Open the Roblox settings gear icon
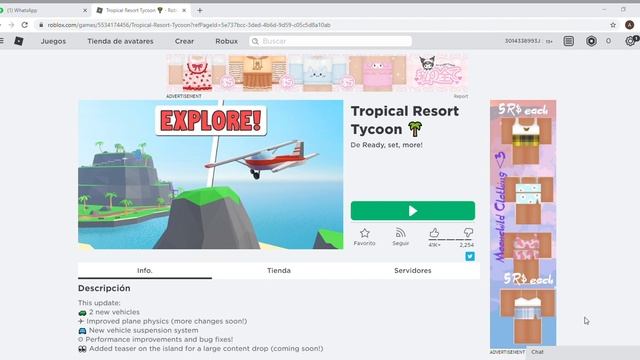Viewport: 640px width, 360px height. coord(631,41)
